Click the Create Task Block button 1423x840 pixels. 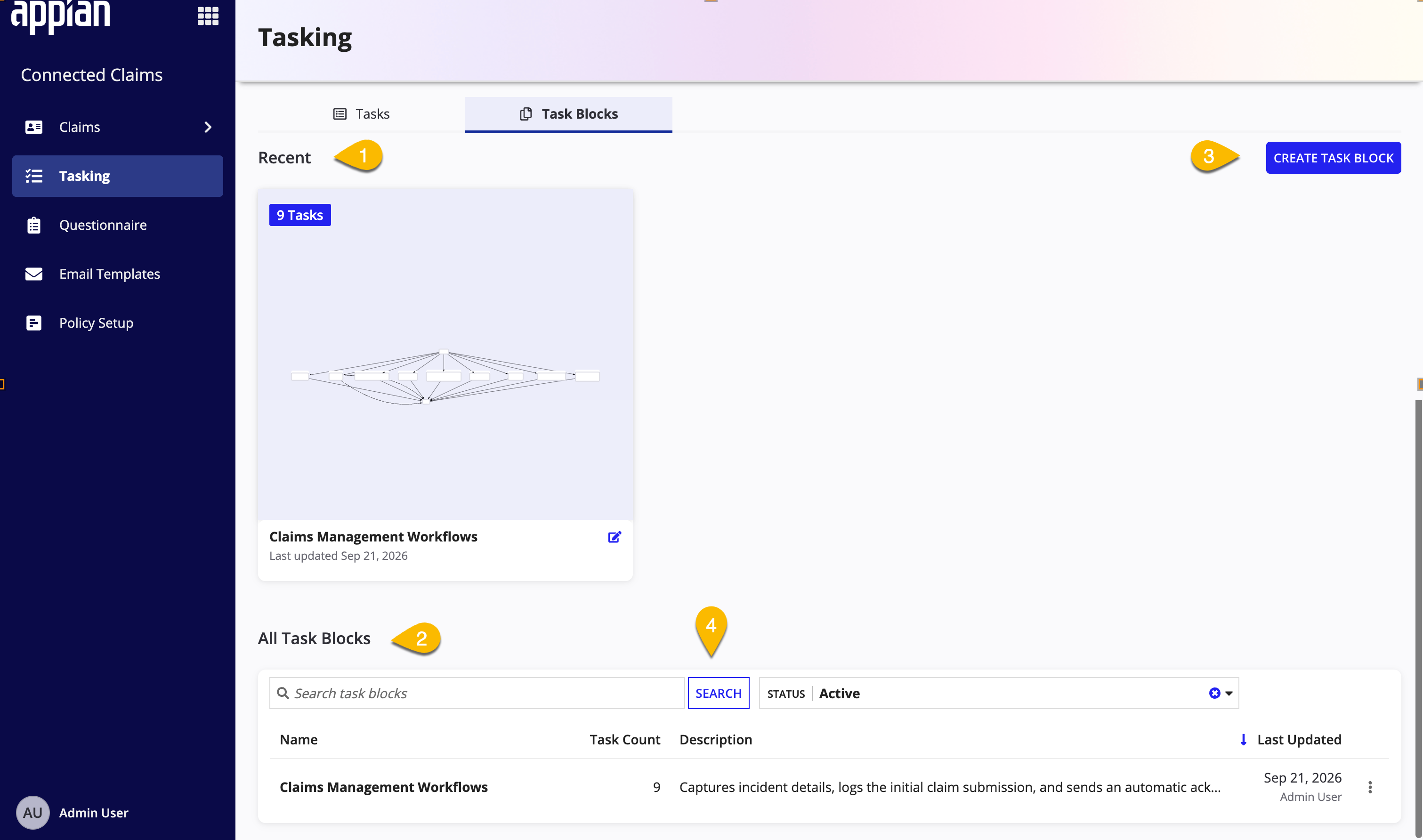coord(1333,158)
